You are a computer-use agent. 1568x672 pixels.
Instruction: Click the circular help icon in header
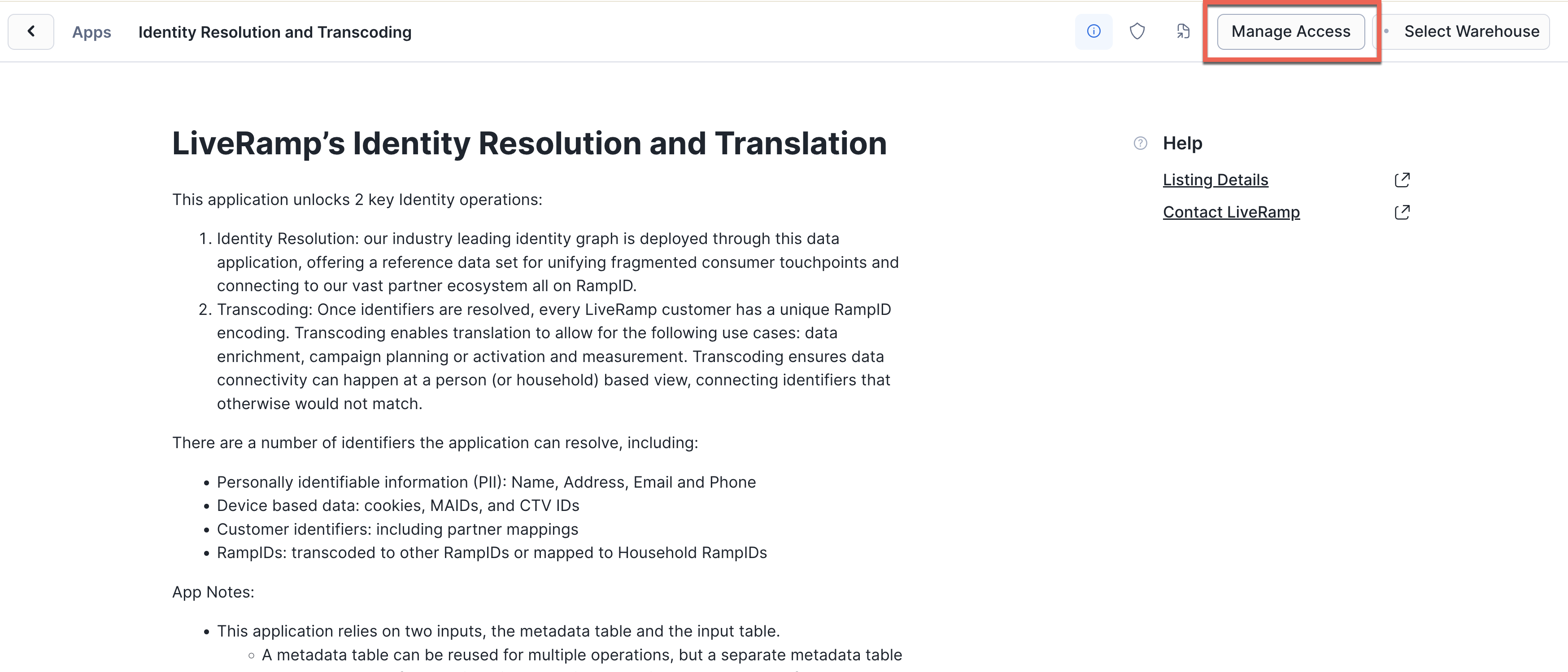(x=1093, y=31)
